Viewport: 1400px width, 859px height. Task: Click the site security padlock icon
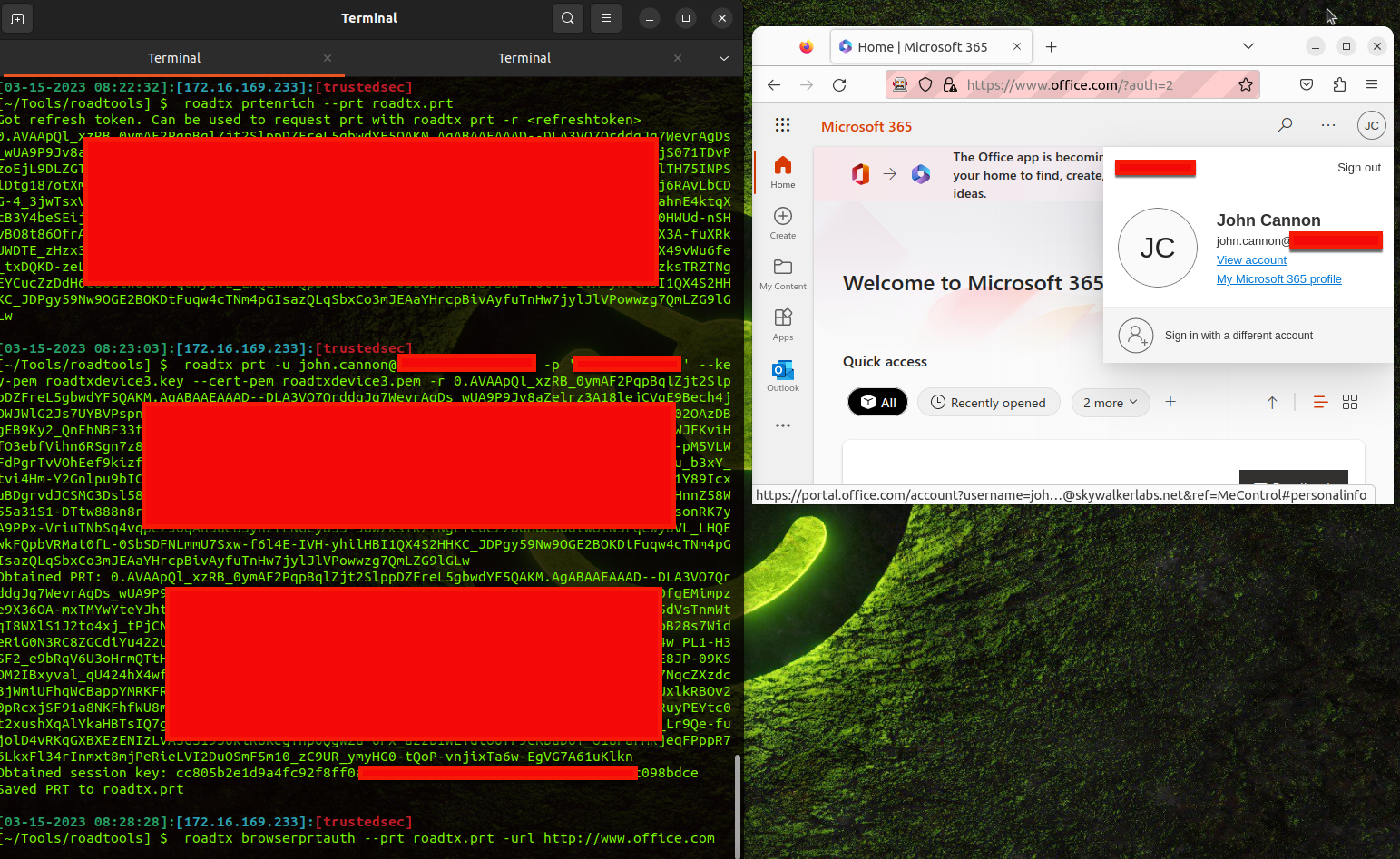point(950,85)
